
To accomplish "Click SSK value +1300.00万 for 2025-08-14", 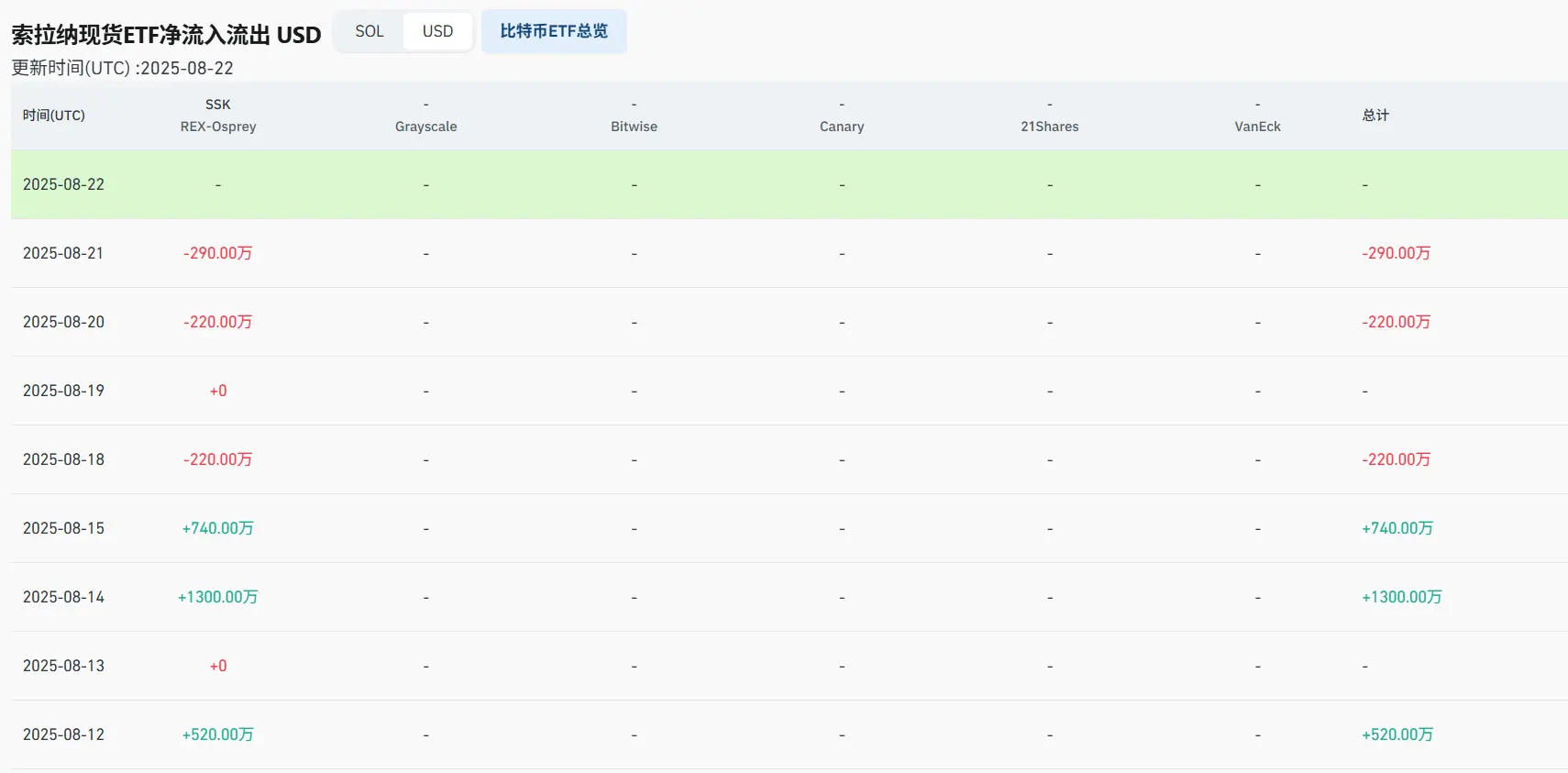I will pyautogui.click(x=218, y=597).
